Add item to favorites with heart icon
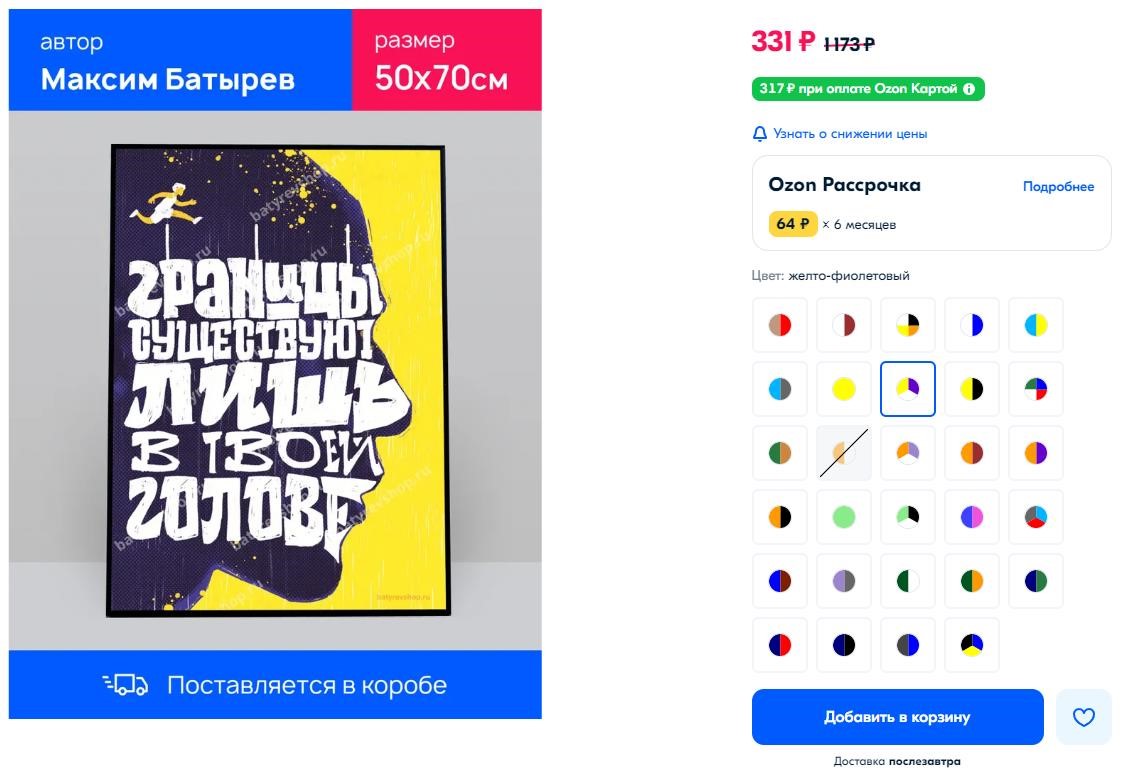The height and width of the screenshot is (781, 1123). (x=1084, y=717)
